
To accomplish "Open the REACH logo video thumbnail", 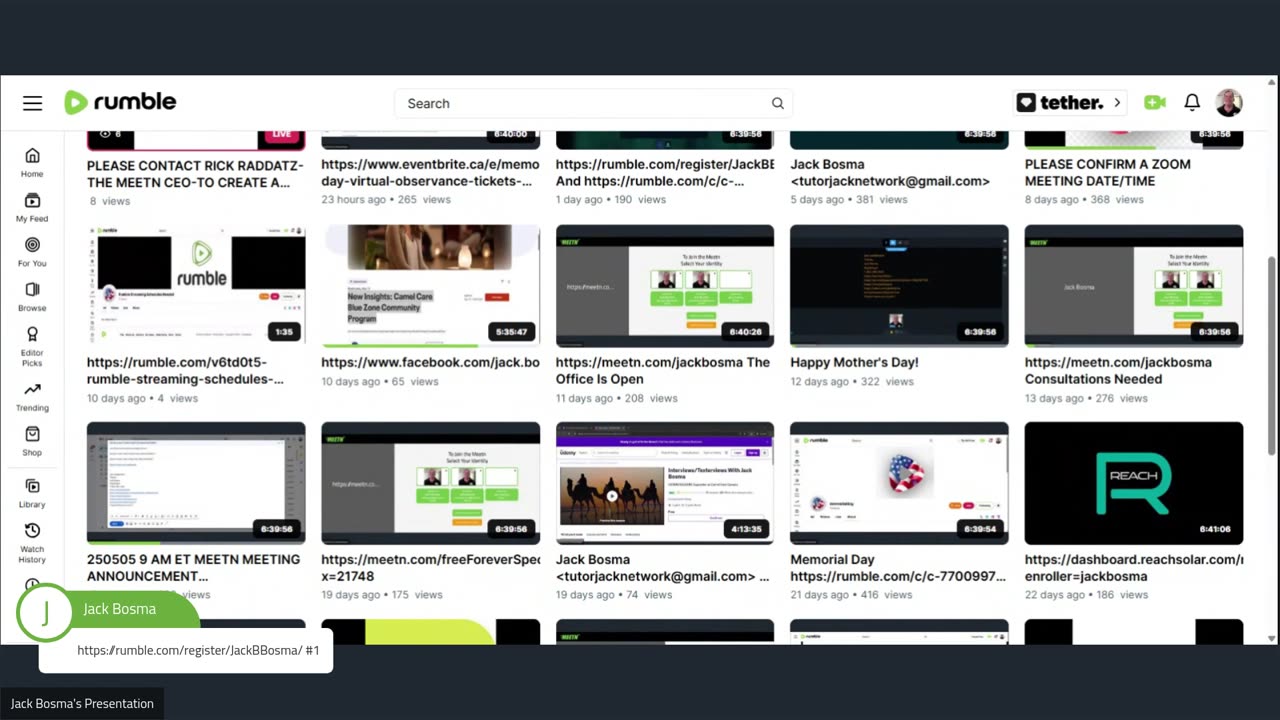I will (1134, 483).
